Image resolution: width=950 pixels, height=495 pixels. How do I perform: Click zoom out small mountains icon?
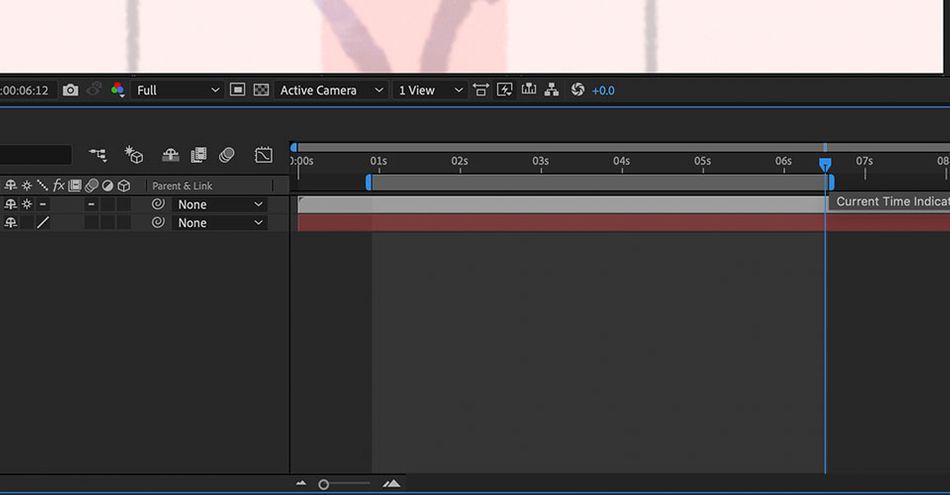pos(301,483)
